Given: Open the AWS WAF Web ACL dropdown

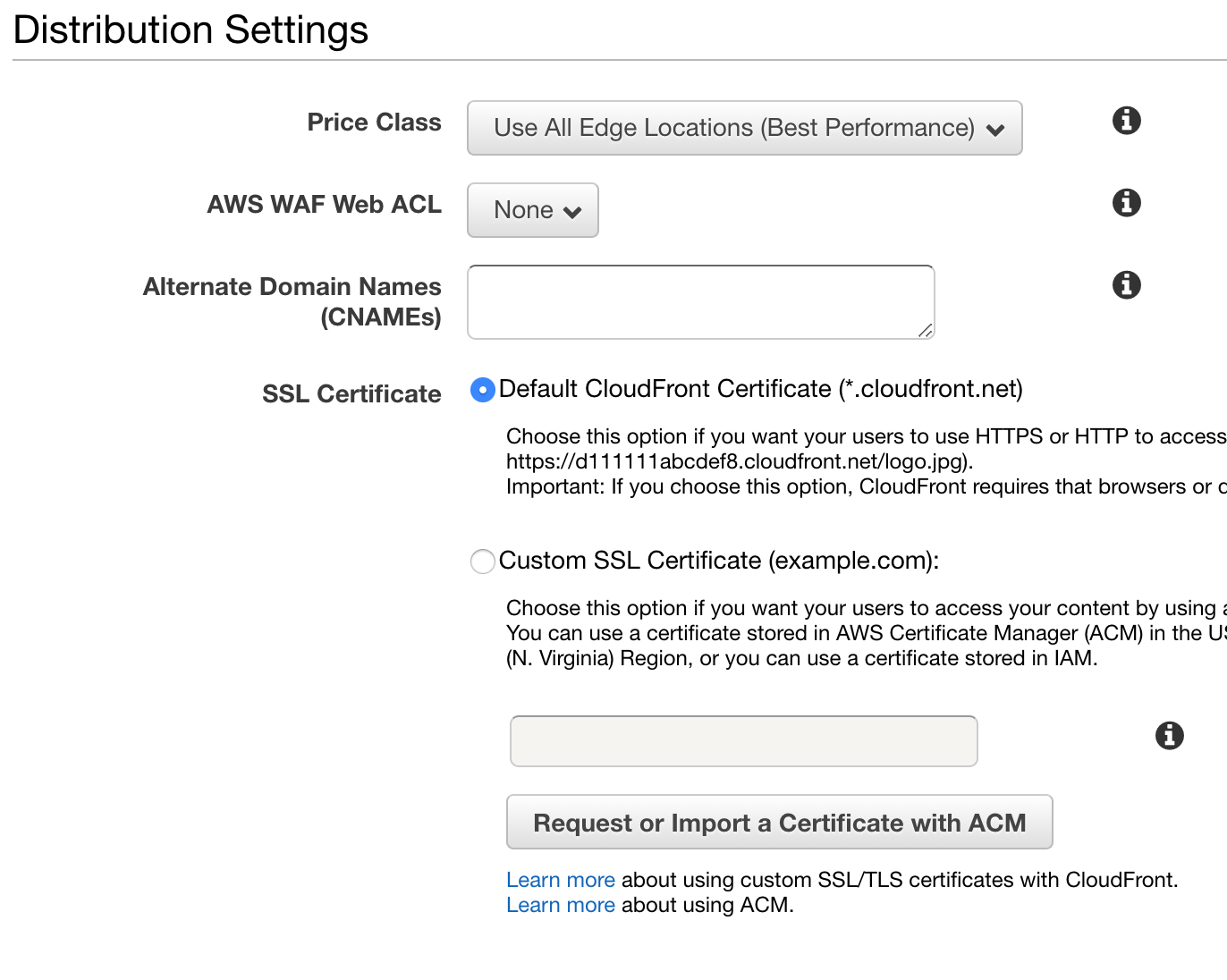Looking at the screenshot, I should (x=532, y=210).
